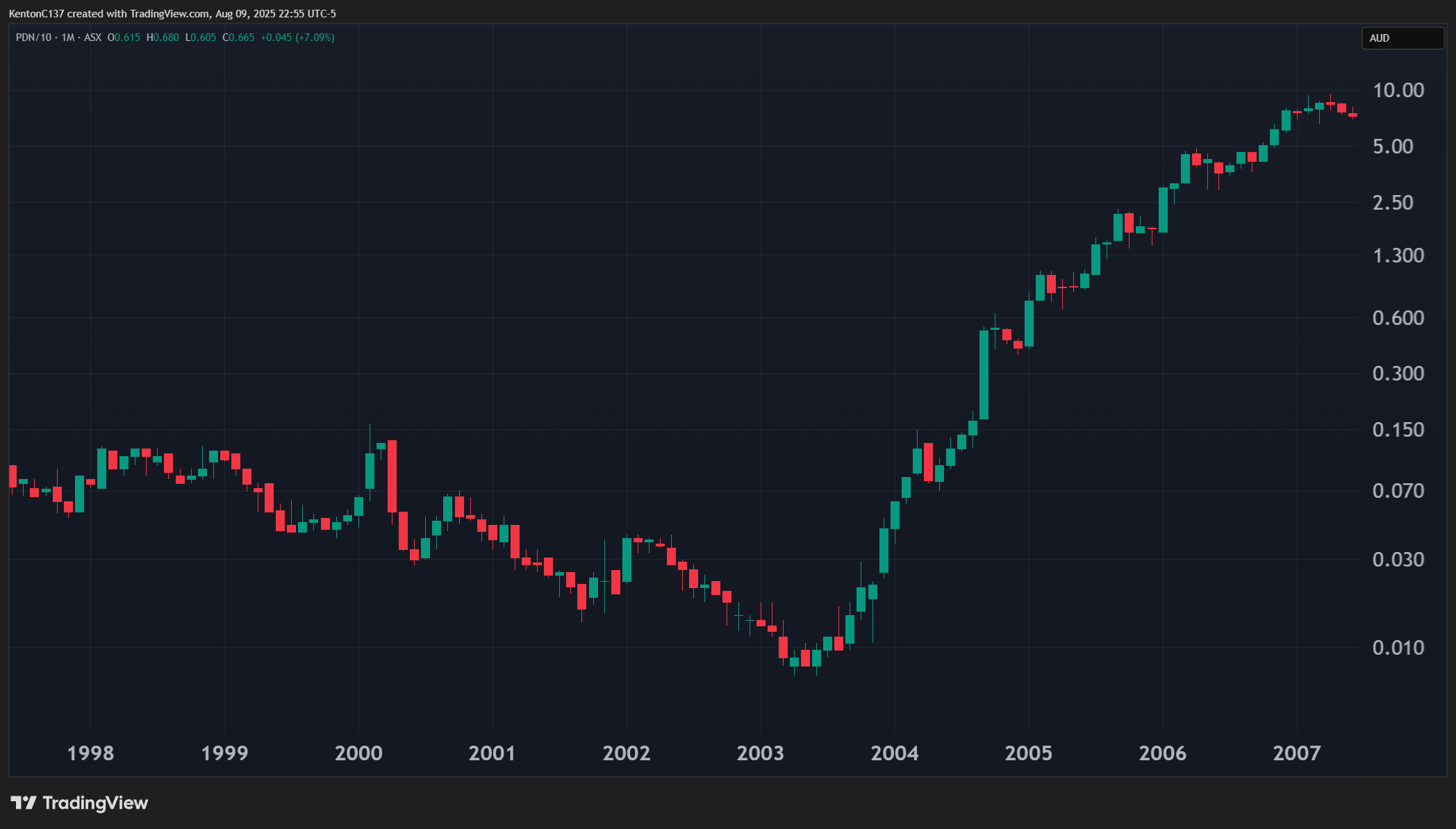The image size is (1456, 829).
Task: Click the 2007 label on time axis
Action: pyautogui.click(x=1298, y=752)
